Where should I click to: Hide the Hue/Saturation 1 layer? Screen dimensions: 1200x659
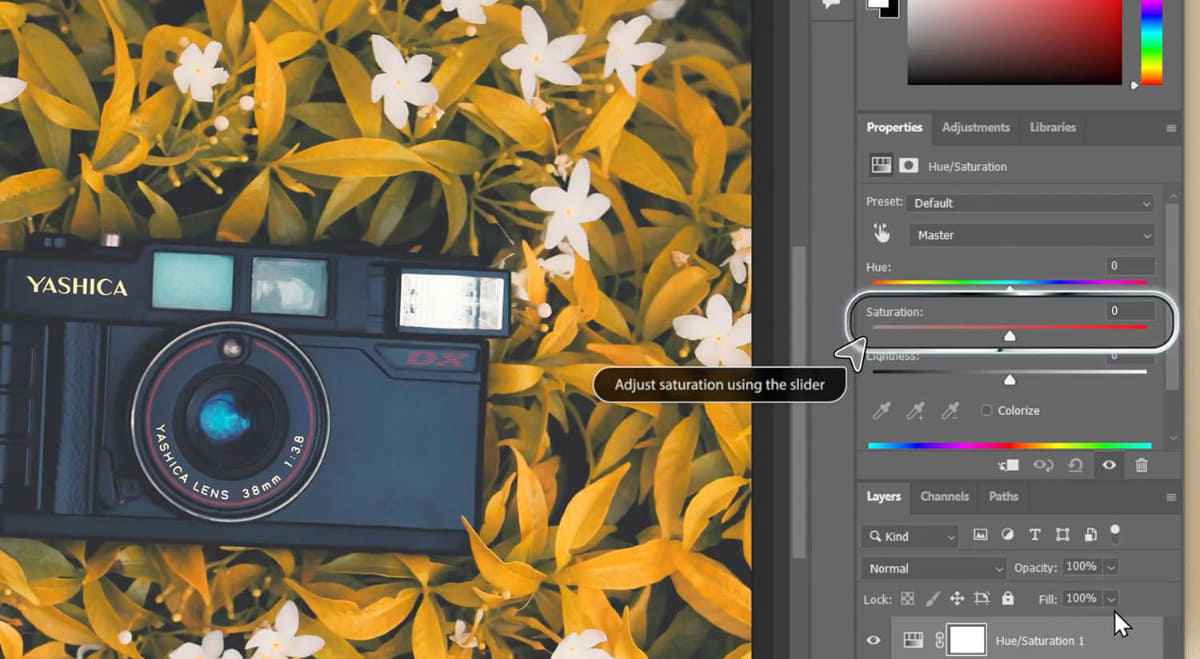873,640
